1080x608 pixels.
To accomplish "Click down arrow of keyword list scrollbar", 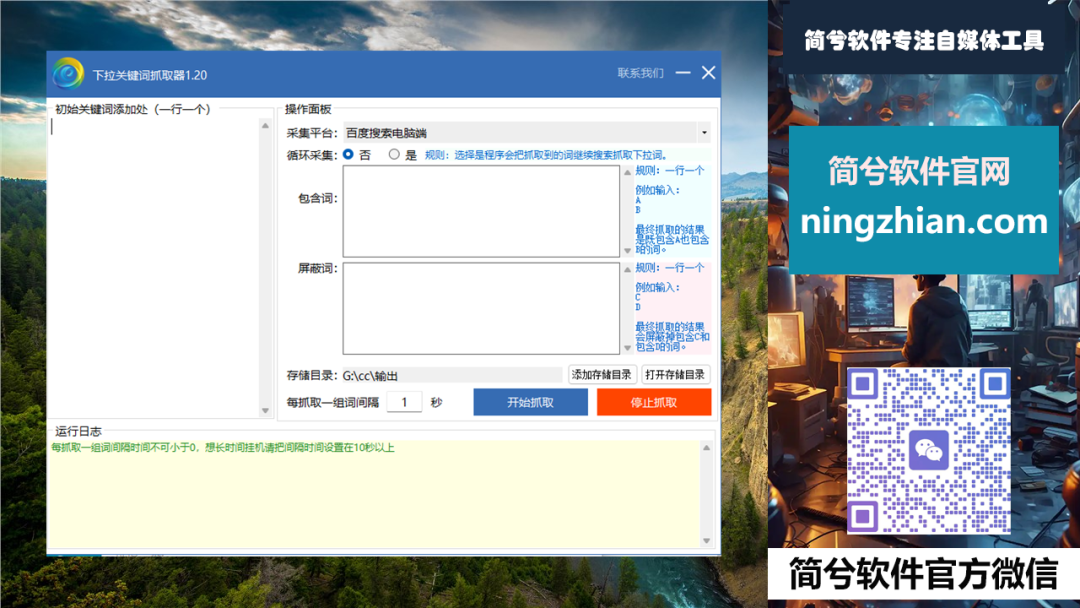I will pyautogui.click(x=265, y=410).
